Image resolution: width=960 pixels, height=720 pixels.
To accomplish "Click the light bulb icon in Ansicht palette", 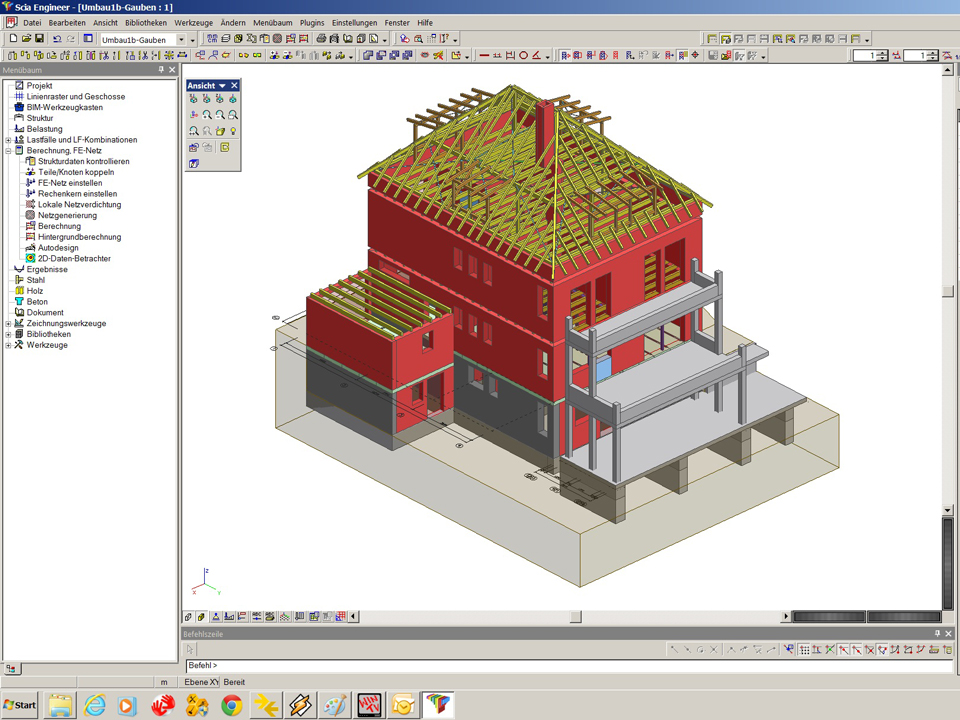I will [233, 131].
